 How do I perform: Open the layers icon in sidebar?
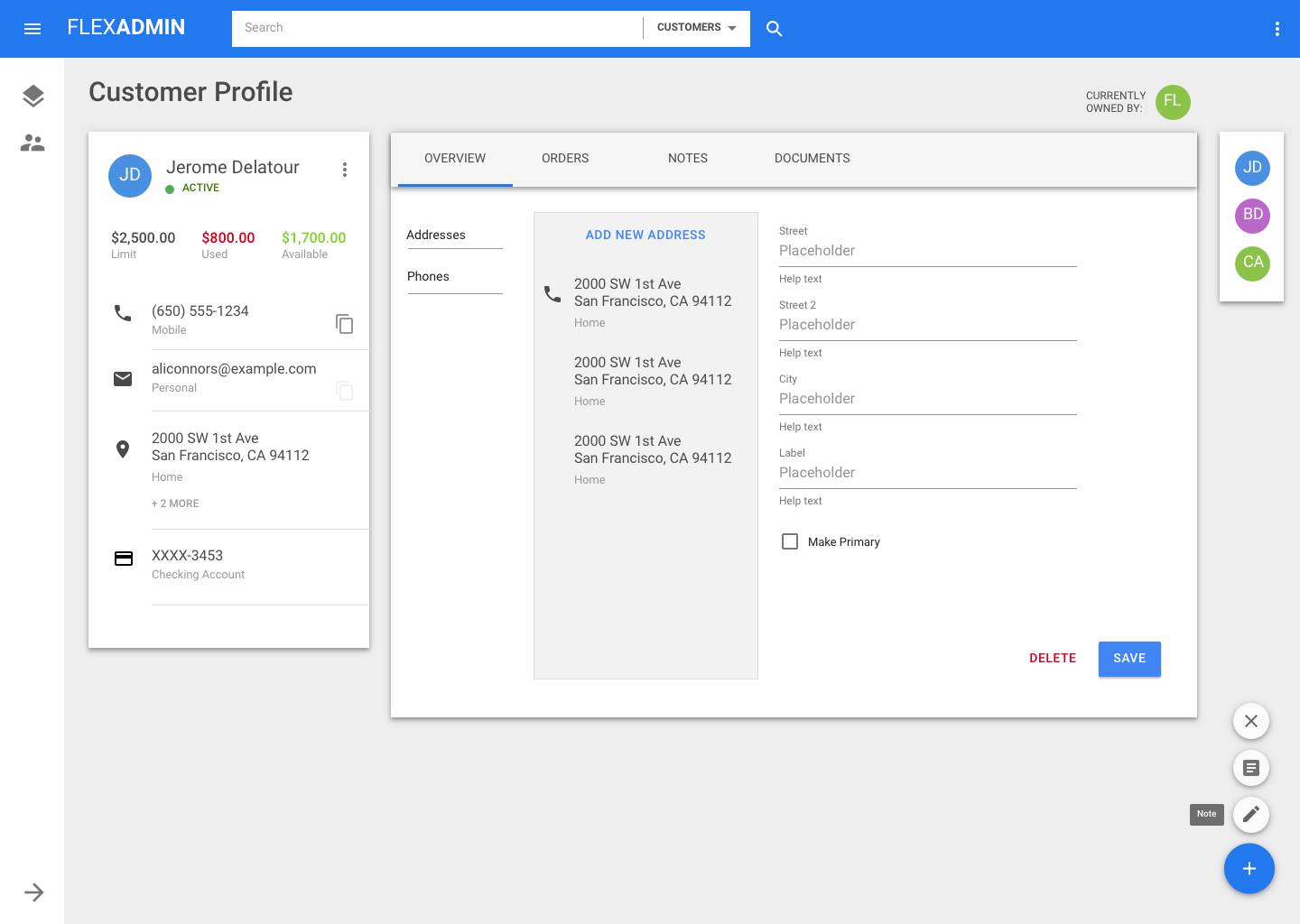click(x=32, y=96)
